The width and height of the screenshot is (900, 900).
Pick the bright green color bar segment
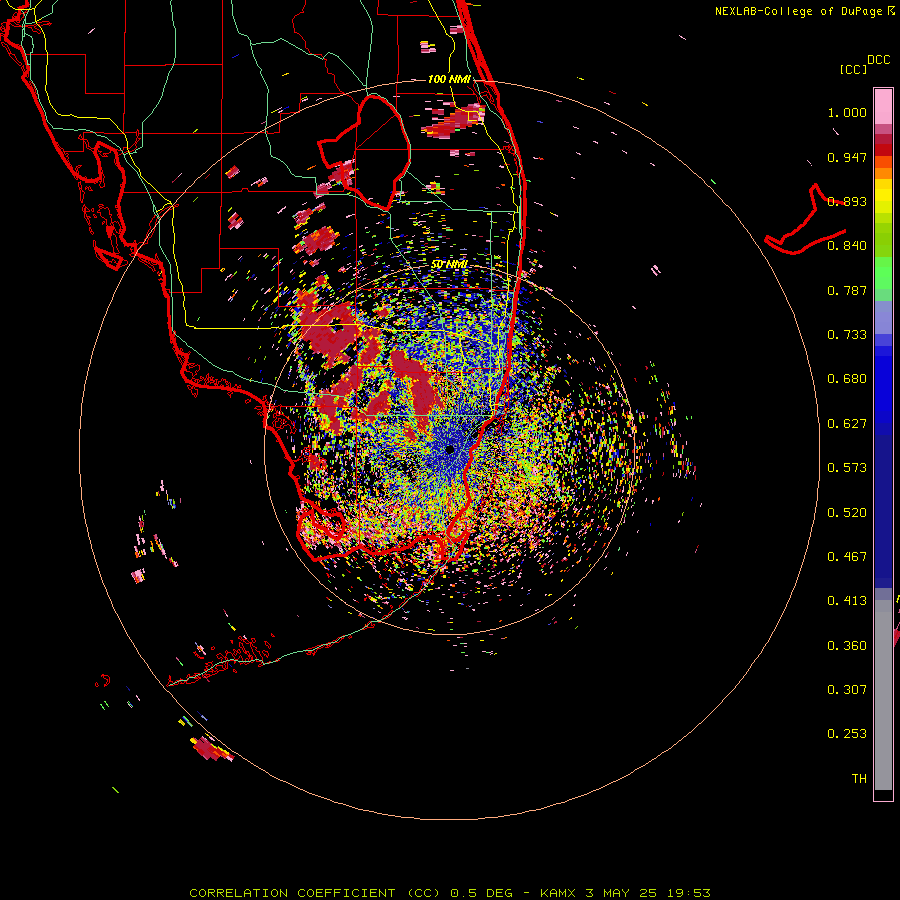tap(883, 273)
